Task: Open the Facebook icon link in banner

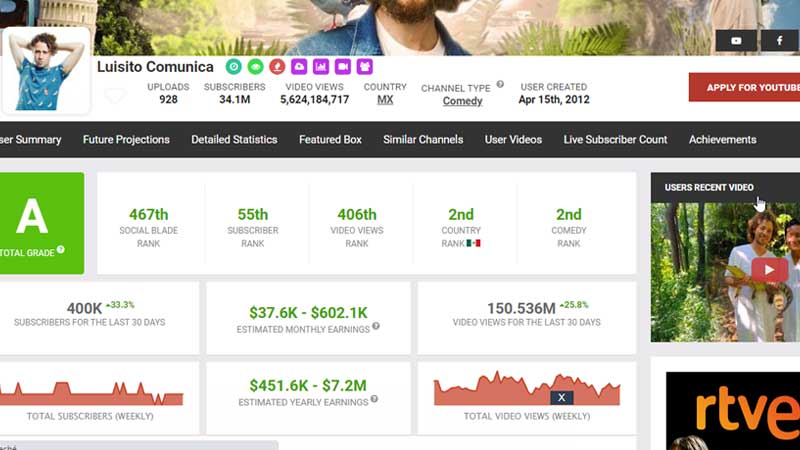Action: [778, 41]
